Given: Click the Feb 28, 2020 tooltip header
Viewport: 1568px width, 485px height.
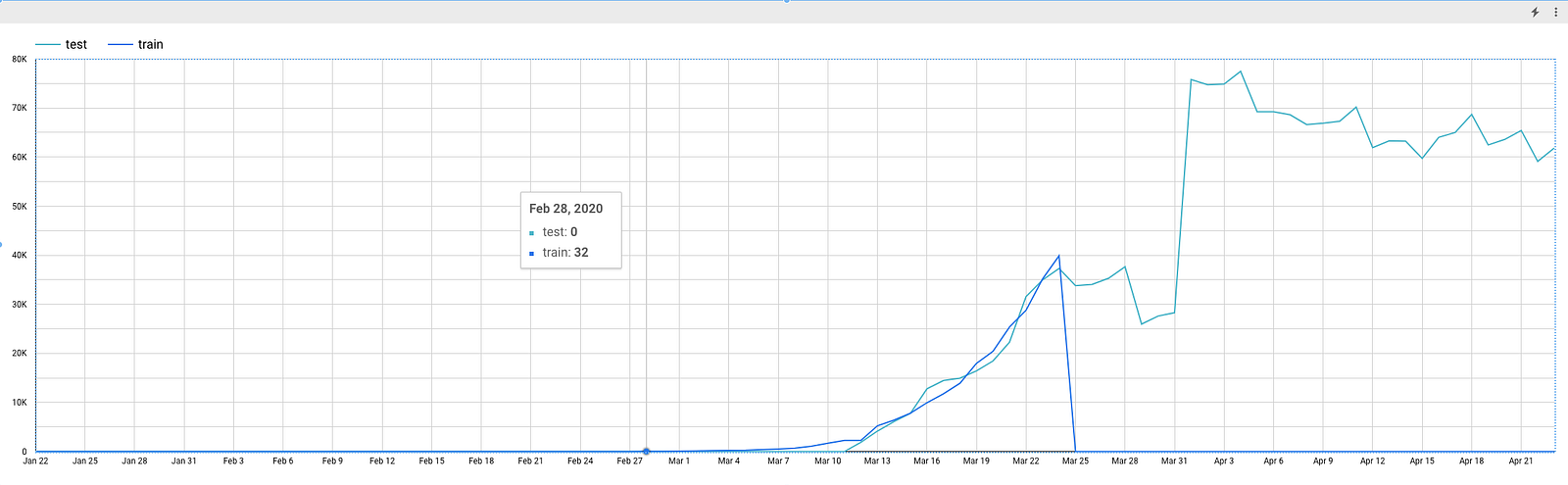Looking at the screenshot, I should [x=565, y=209].
